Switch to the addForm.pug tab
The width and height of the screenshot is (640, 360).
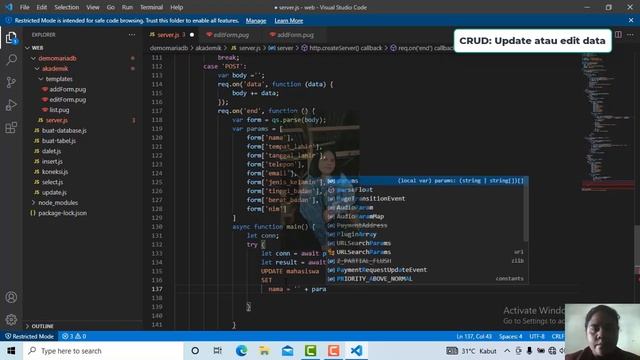coord(295,35)
